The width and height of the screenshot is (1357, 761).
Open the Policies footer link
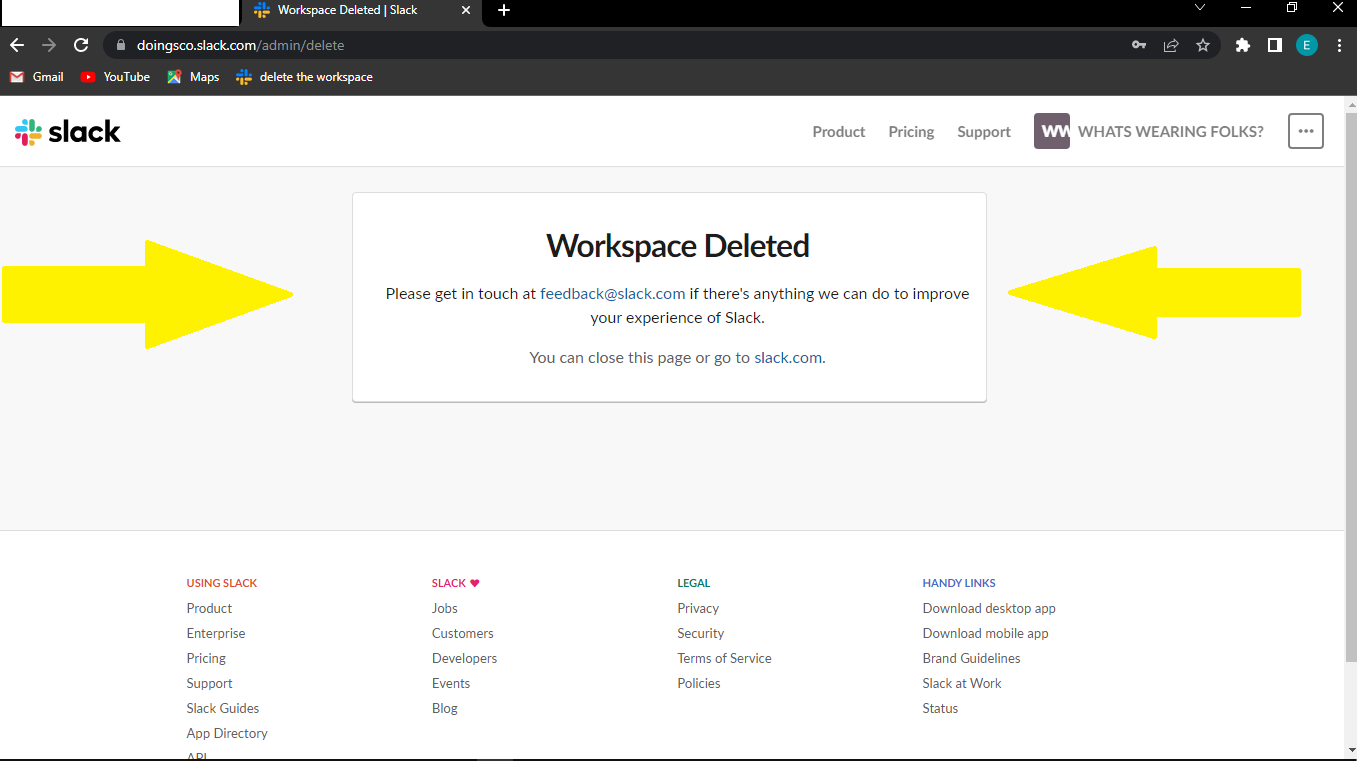(x=699, y=683)
